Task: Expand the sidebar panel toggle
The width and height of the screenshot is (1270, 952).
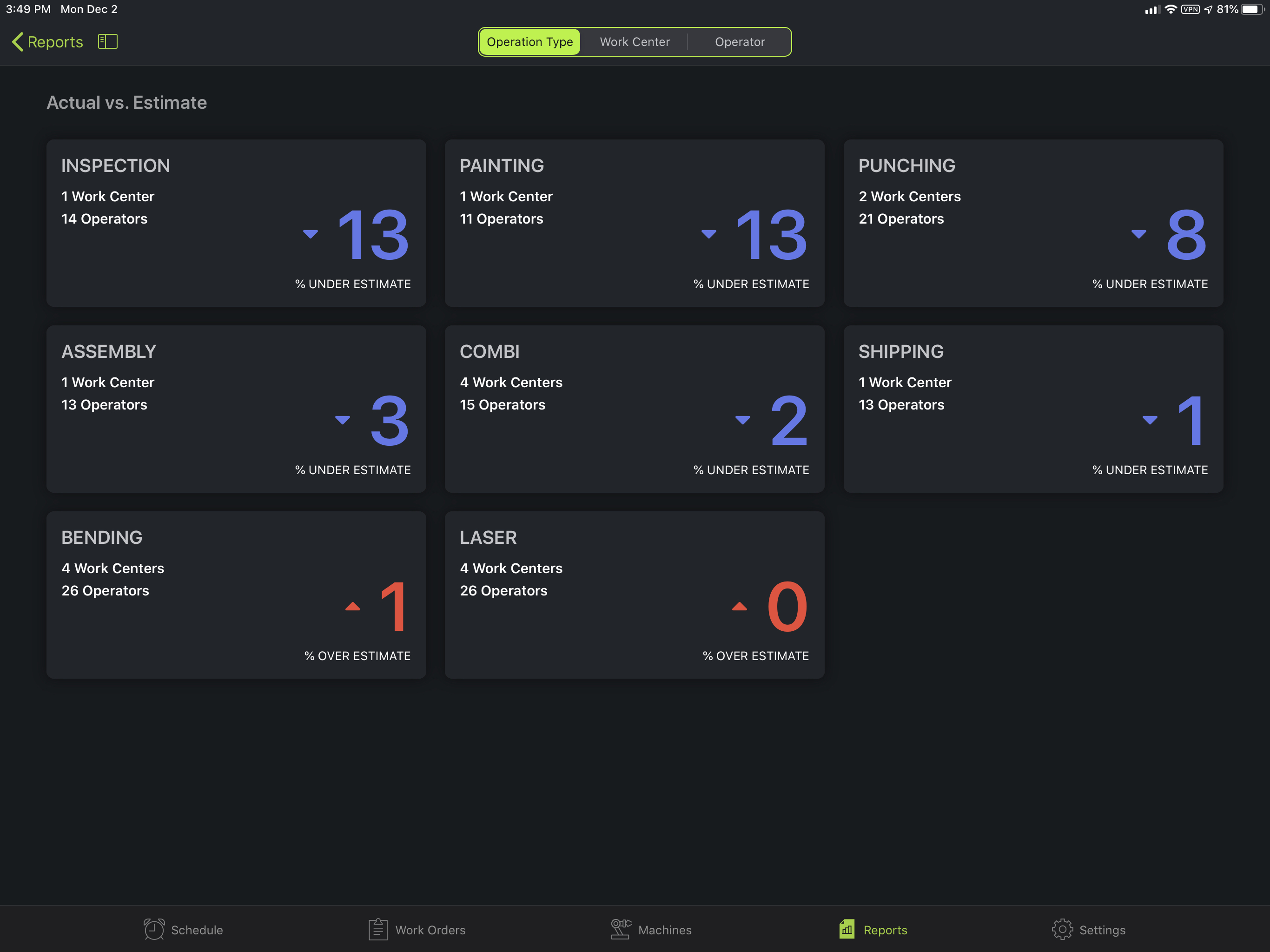Action: click(108, 41)
